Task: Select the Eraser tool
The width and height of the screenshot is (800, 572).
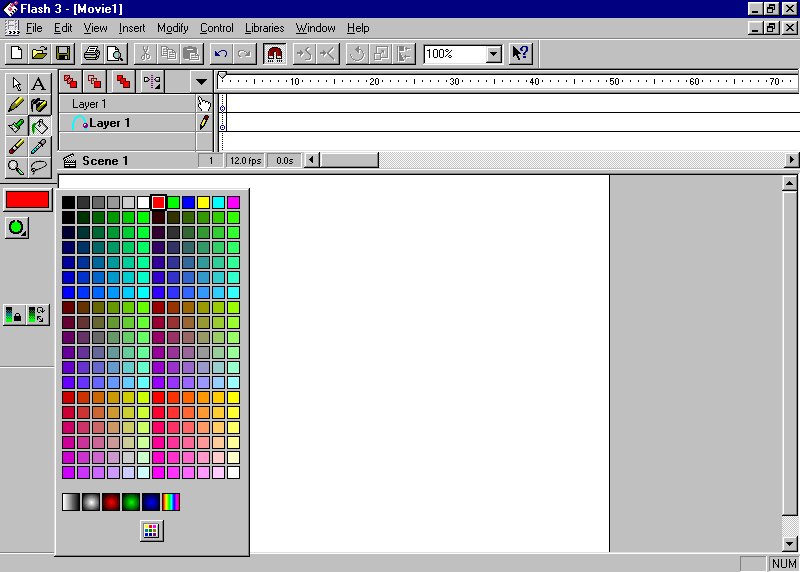Action: (x=16, y=146)
